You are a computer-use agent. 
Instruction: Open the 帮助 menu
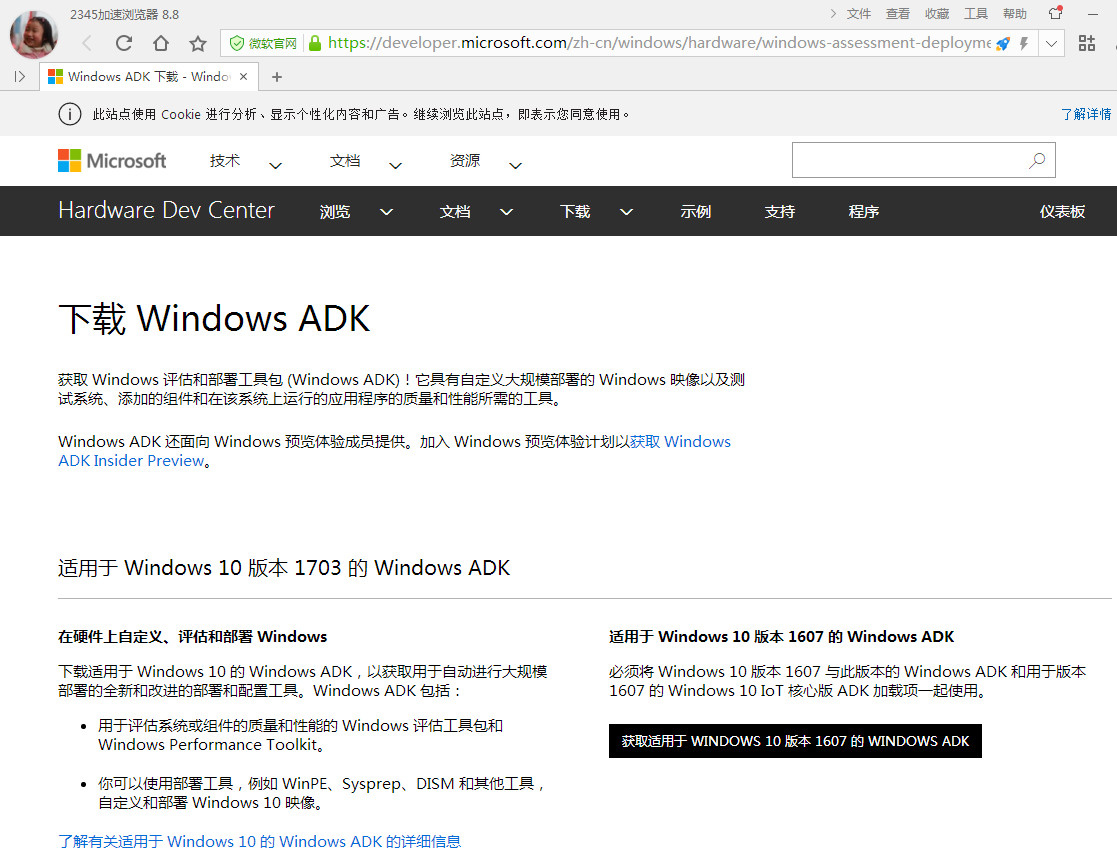(x=1014, y=14)
